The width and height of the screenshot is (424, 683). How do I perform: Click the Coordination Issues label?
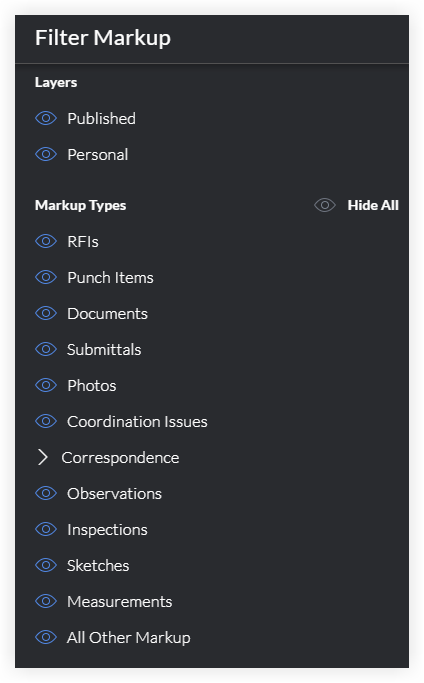137,422
